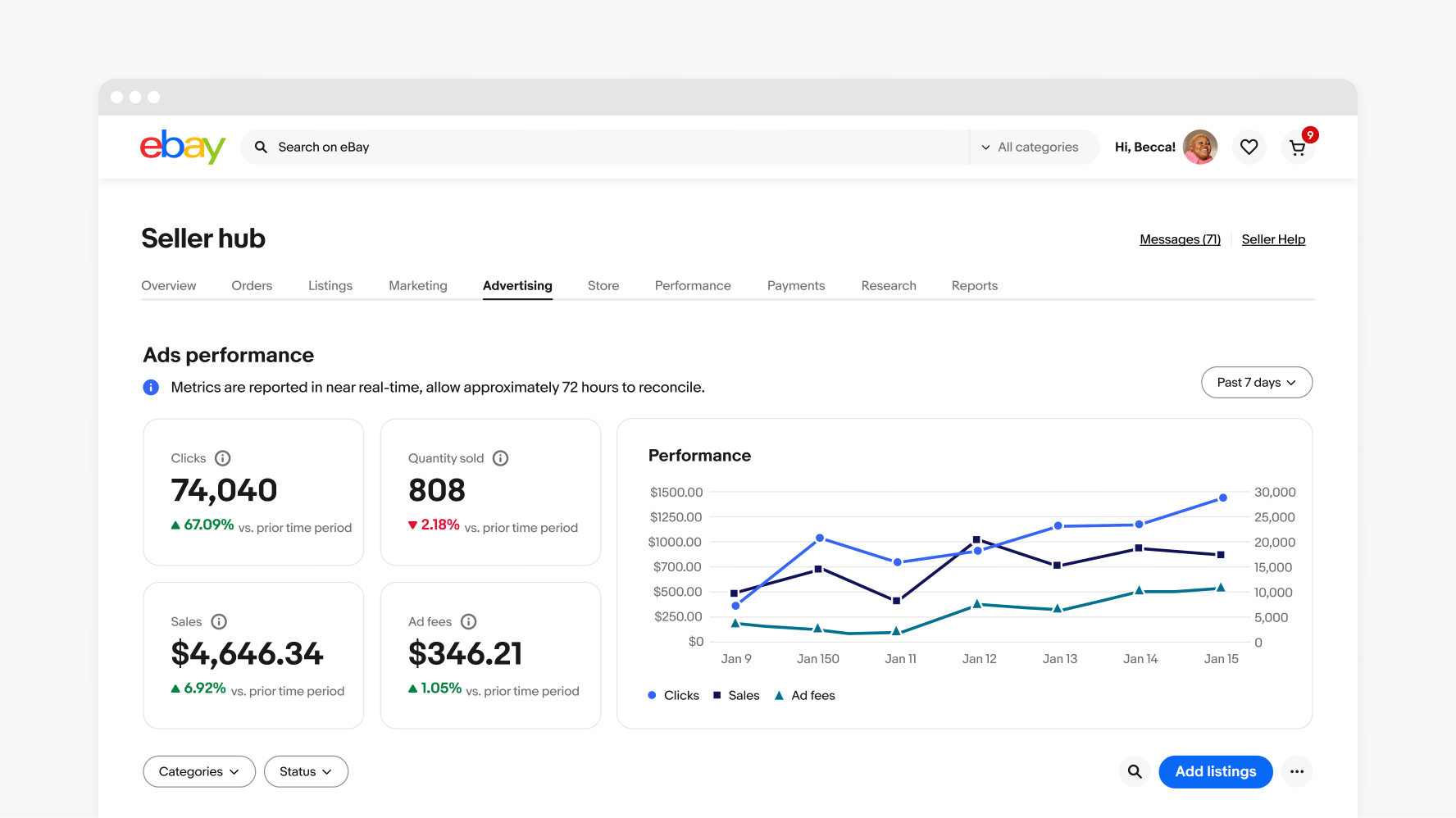This screenshot has height=818, width=1456.
Task: Open the shopping cart
Action: [x=1297, y=148]
